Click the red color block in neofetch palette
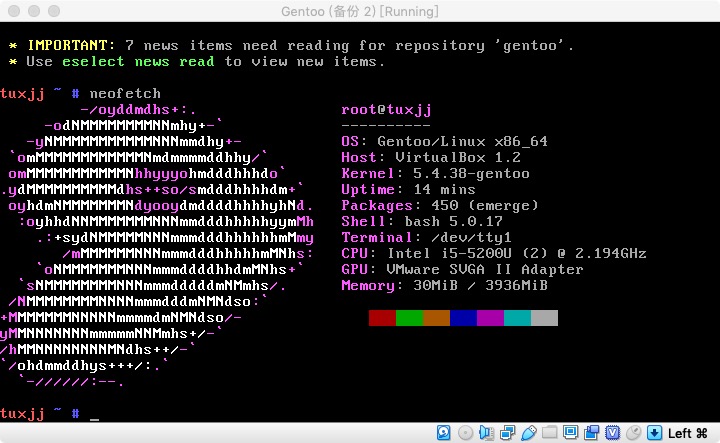This screenshot has width=720, height=443. [382, 318]
